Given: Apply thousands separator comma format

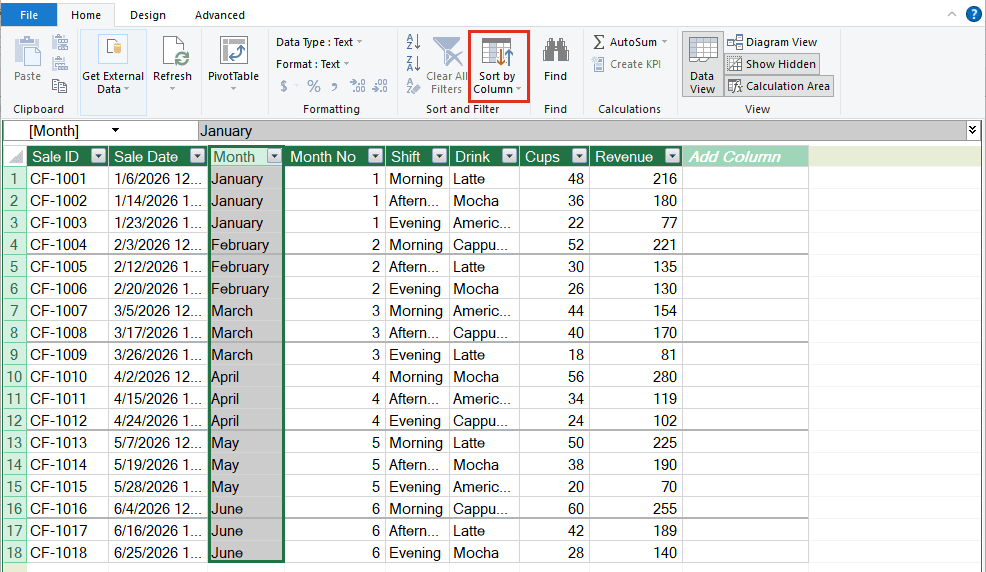Looking at the screenshot, I should point(334,86).
